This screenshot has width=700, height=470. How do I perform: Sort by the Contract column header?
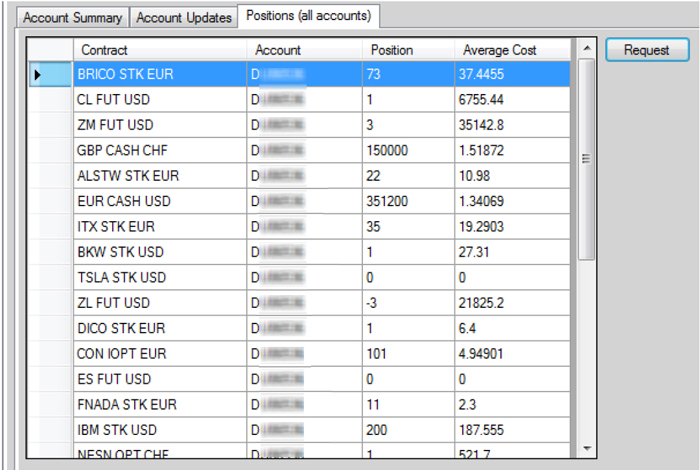click(159, 50)
